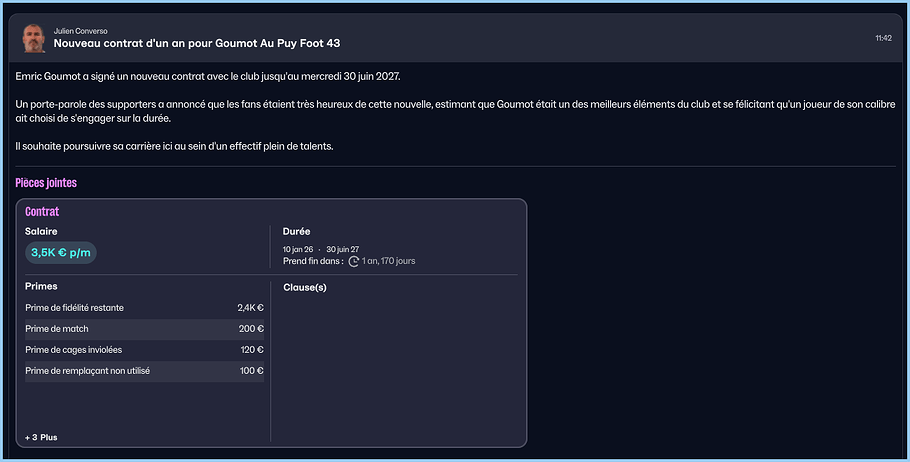Click the Durée section label
The image size is (910, 462).
297,232
